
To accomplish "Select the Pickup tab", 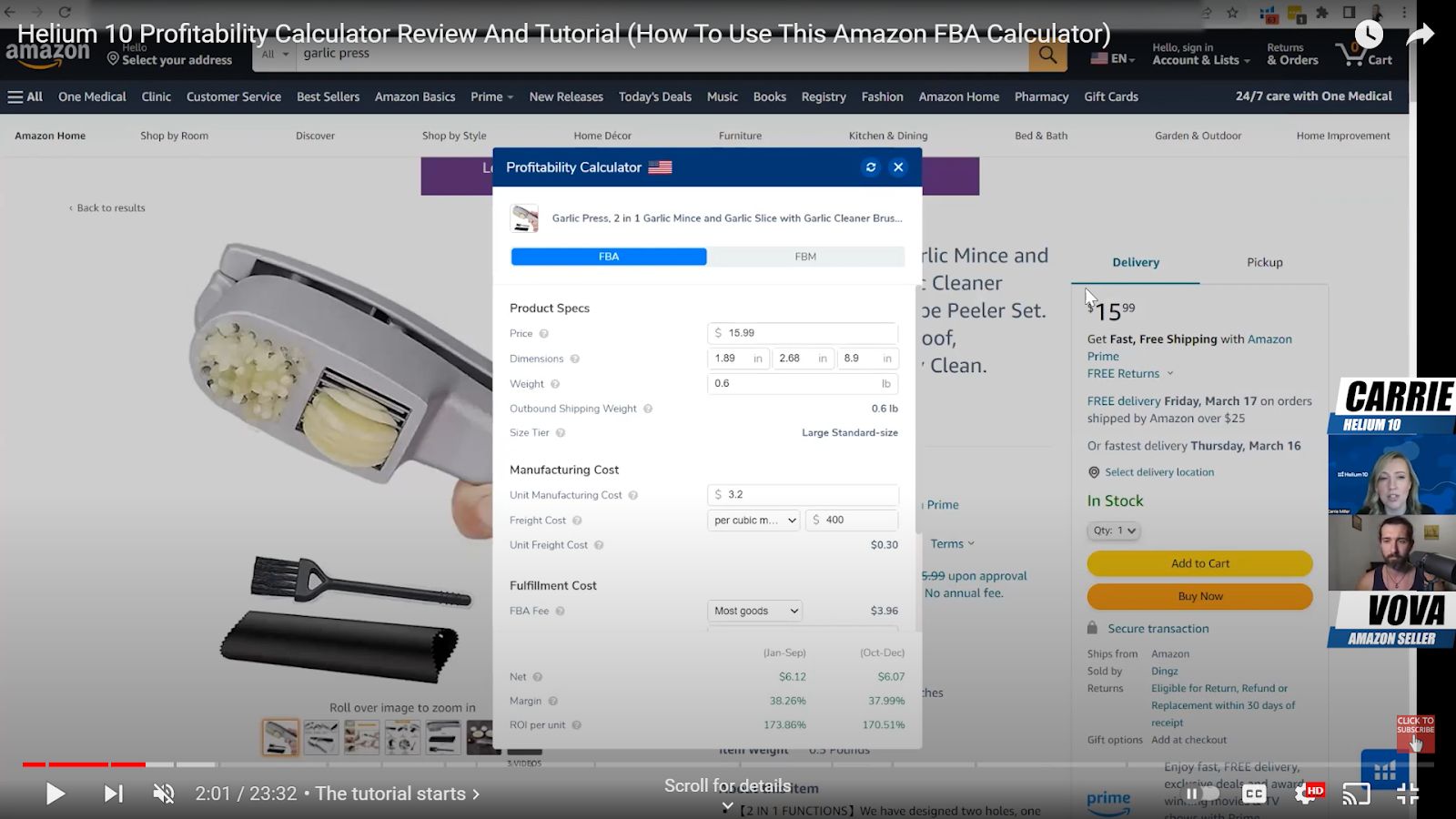I will click(1265, 262).
